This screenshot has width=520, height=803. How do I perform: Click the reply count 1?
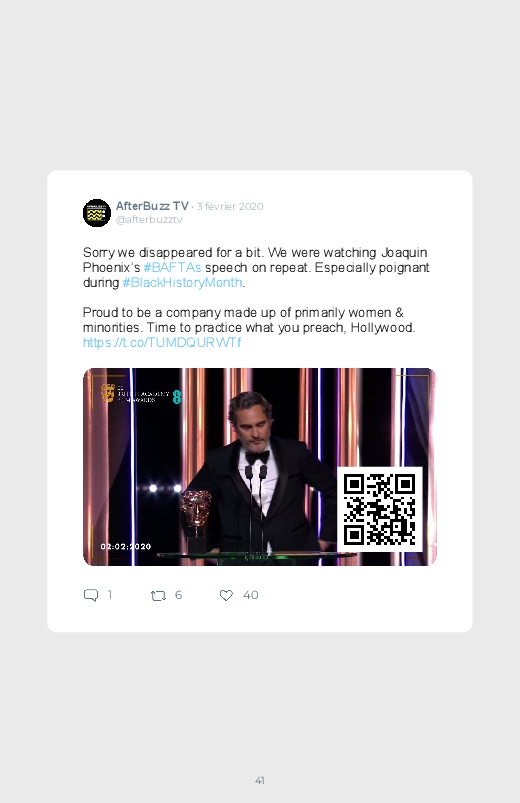click(110, 595)
